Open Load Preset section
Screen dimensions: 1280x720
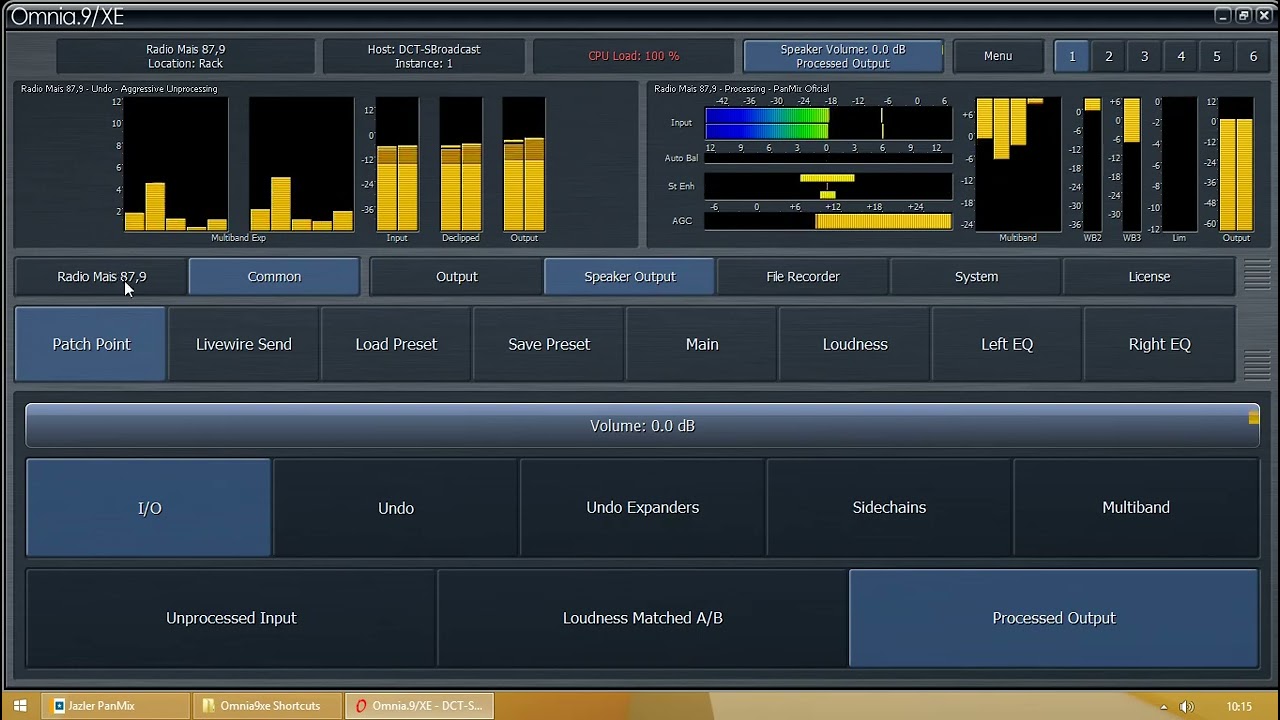point(396,344)
